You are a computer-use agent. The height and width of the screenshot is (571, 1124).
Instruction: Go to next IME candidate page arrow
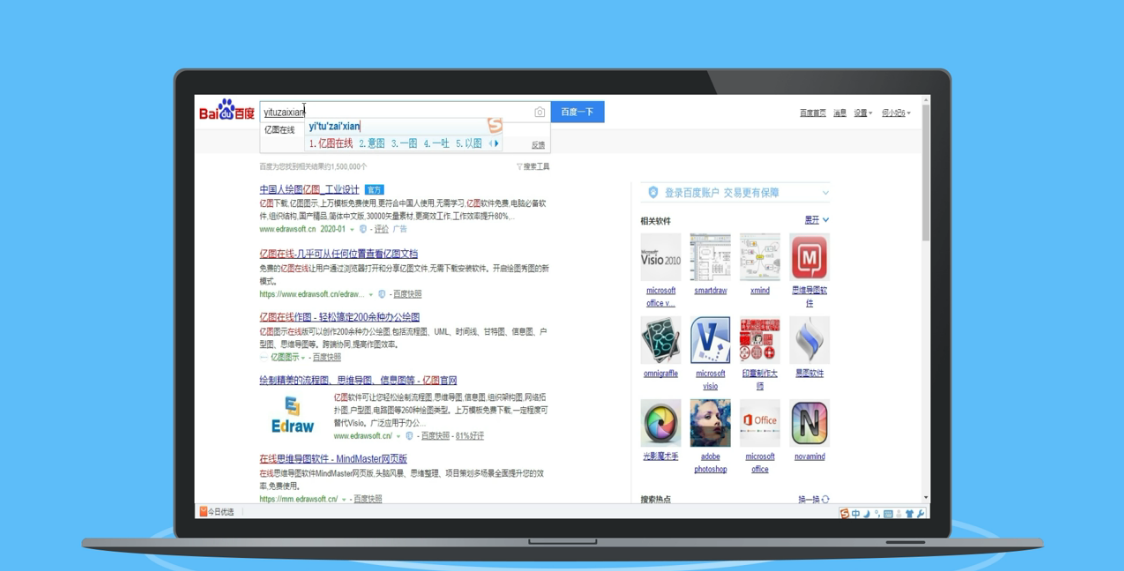(x=497, y=143)
